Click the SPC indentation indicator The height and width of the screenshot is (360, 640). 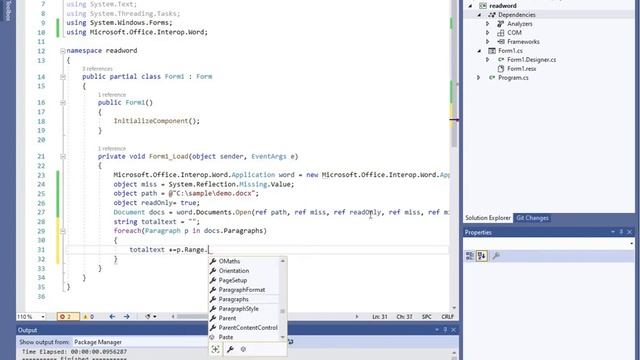tap(427, 317)
